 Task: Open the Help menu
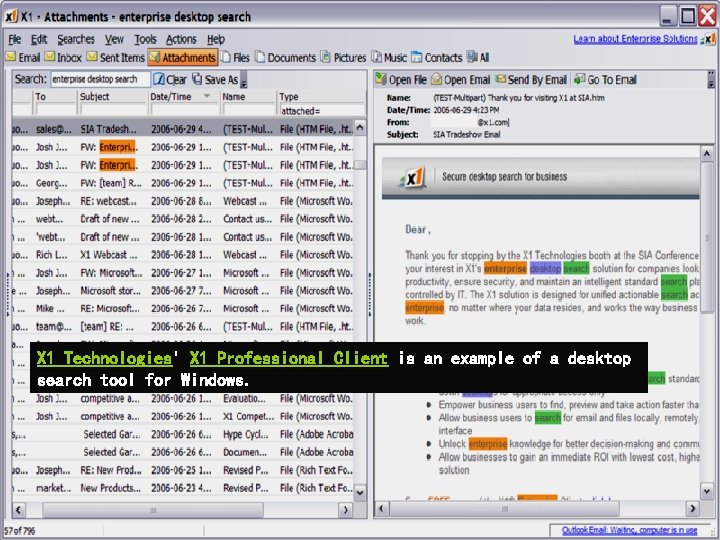coord(215,39)
